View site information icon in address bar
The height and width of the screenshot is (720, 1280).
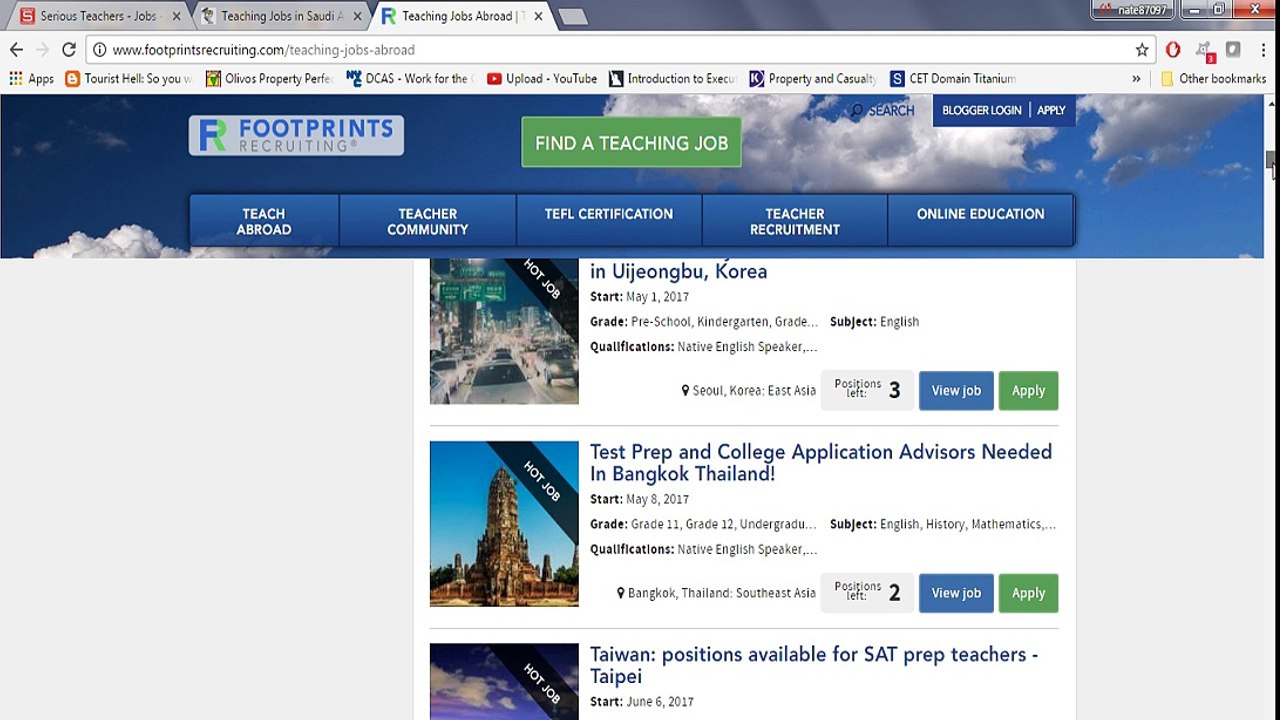tap(99, 50)
